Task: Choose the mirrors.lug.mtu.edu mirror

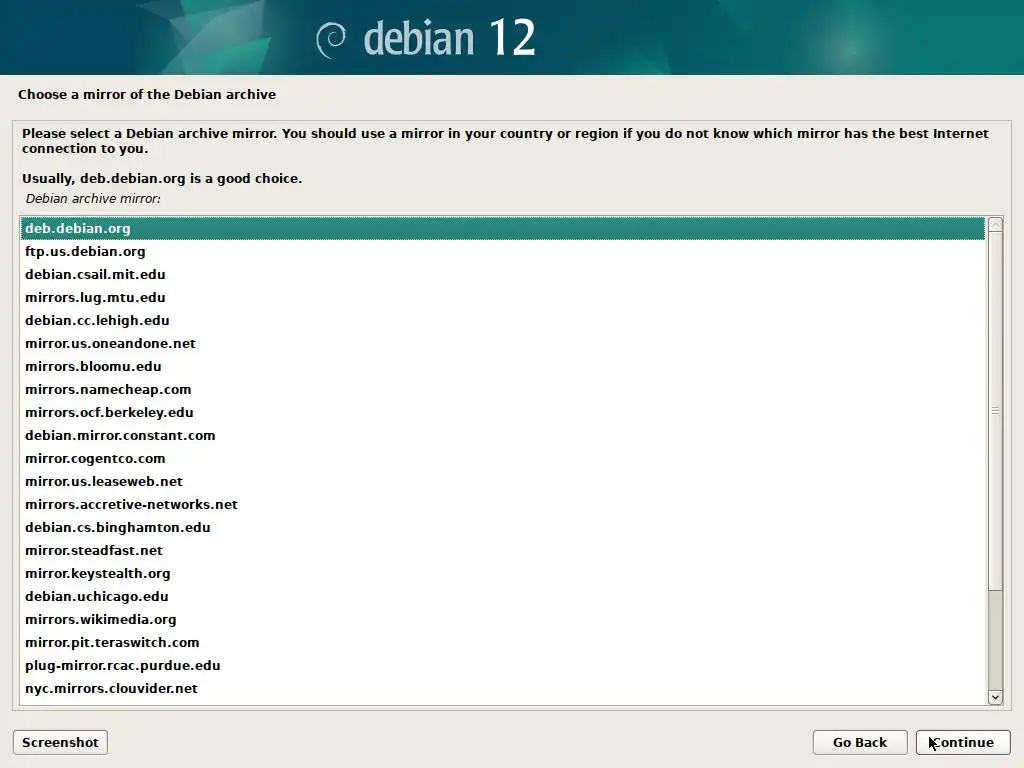Action: pyautogui.click(x=502, y=297)
